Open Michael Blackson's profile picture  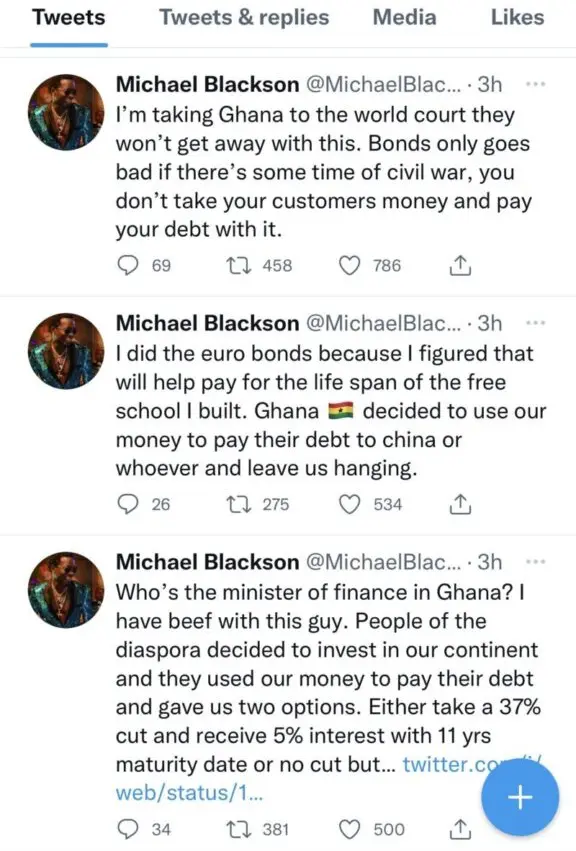point(65,112)
